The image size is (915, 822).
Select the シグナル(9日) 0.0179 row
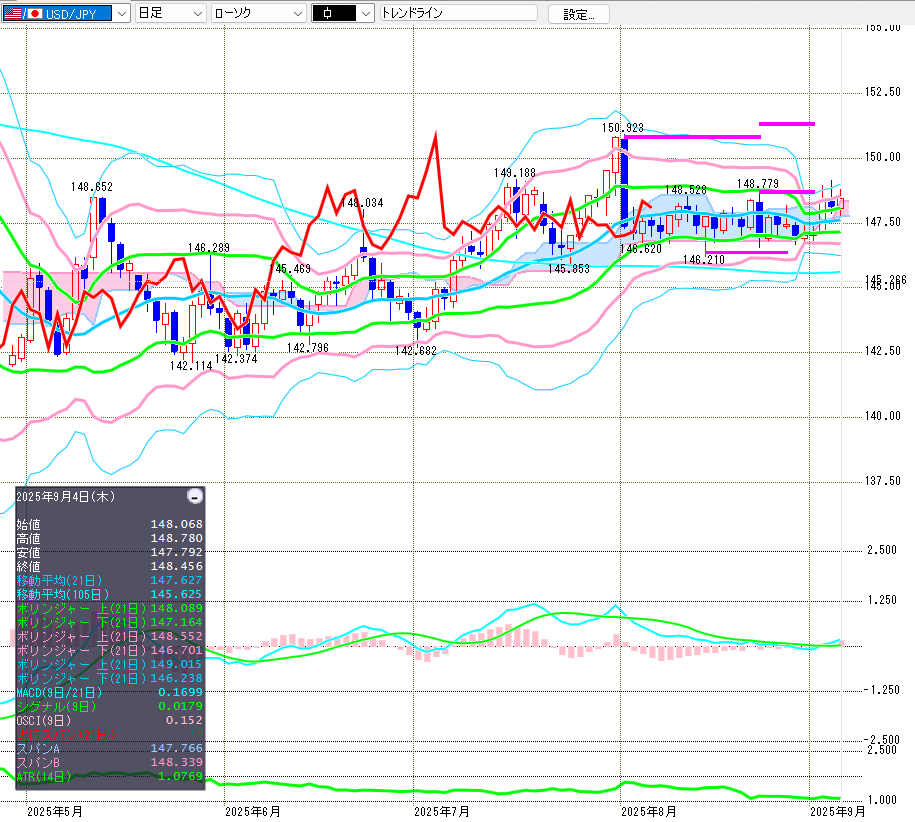(110, 706)
